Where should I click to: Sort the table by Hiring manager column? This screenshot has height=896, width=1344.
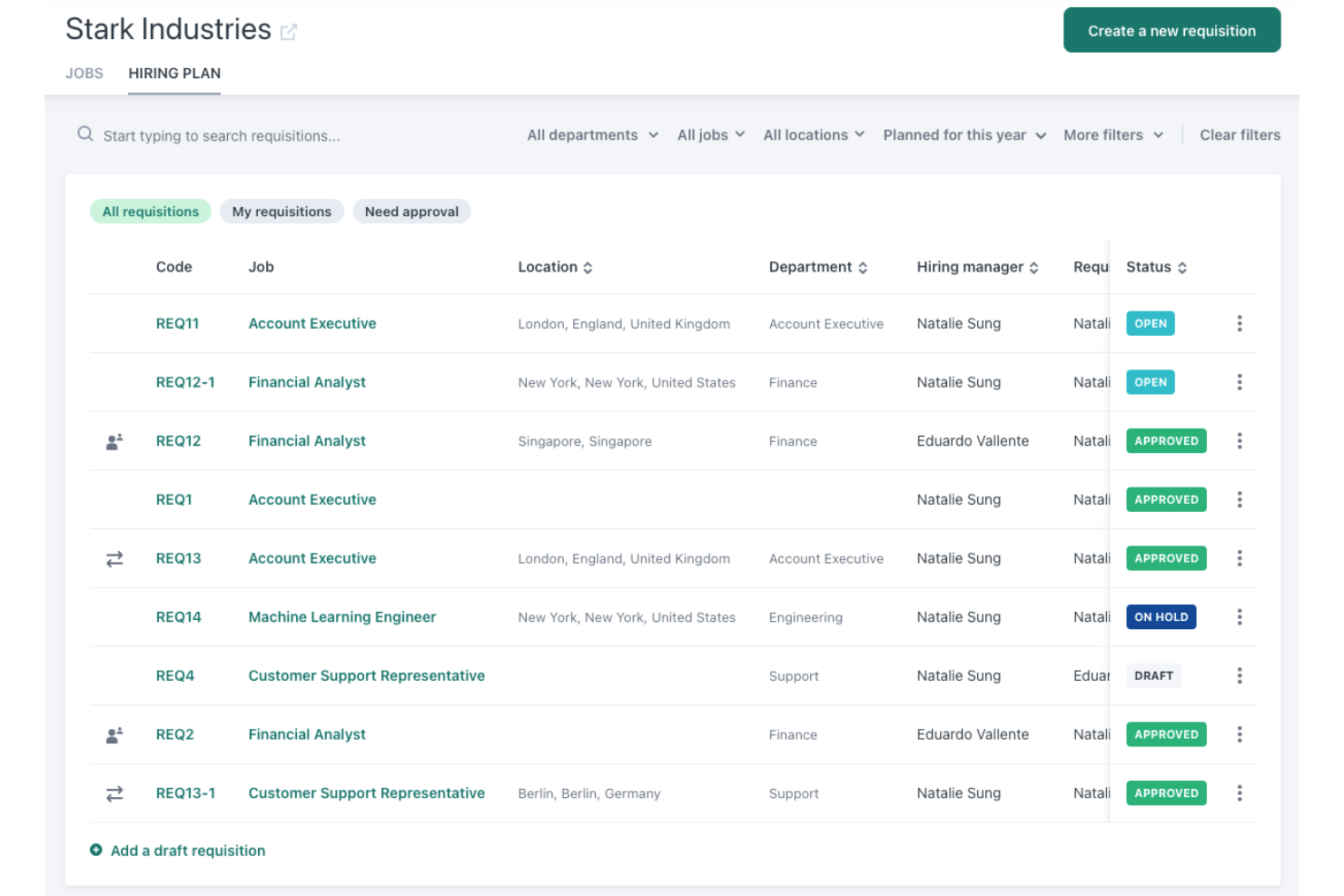977,267
